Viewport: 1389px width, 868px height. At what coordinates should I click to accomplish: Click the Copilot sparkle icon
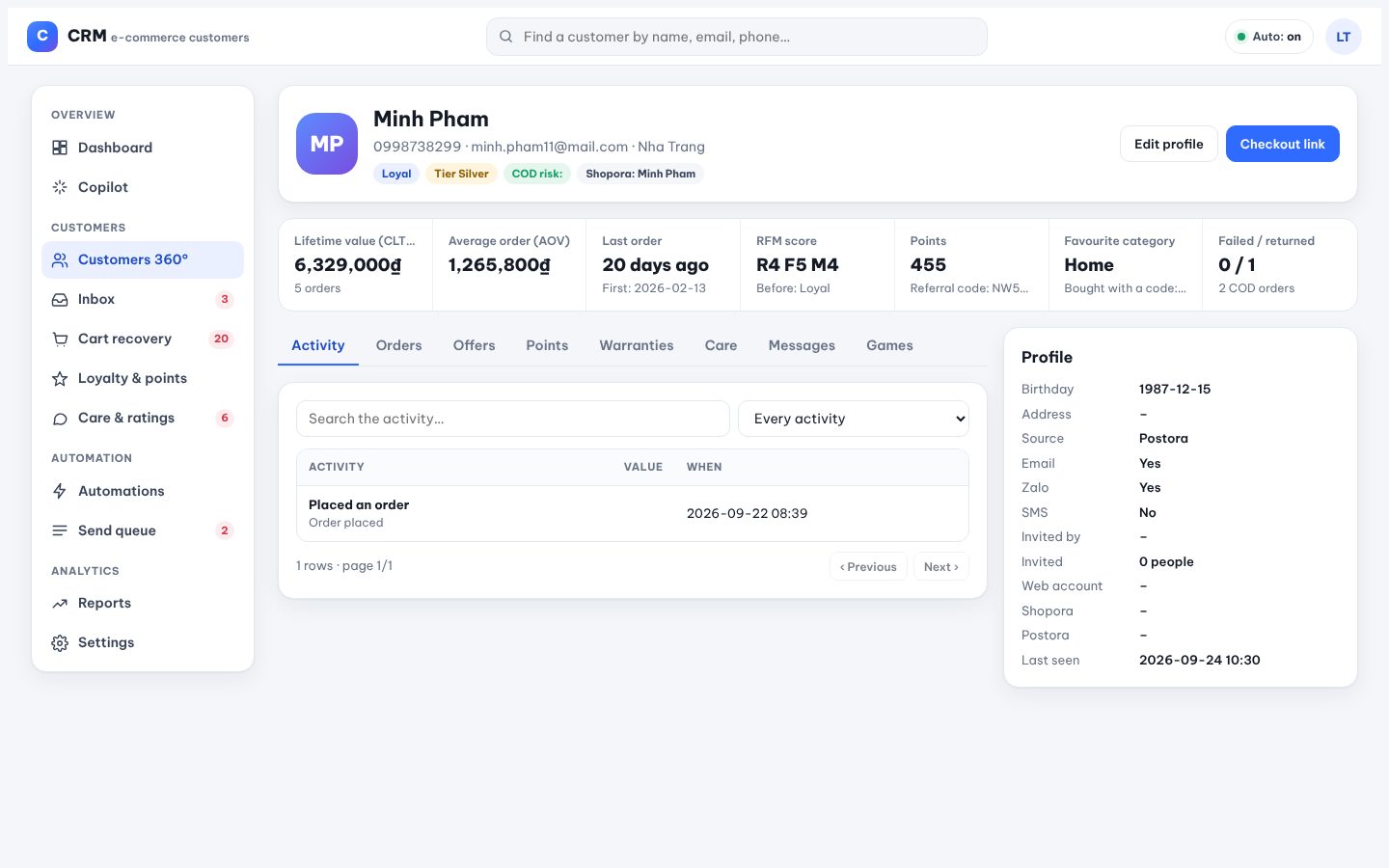point(60,187)
